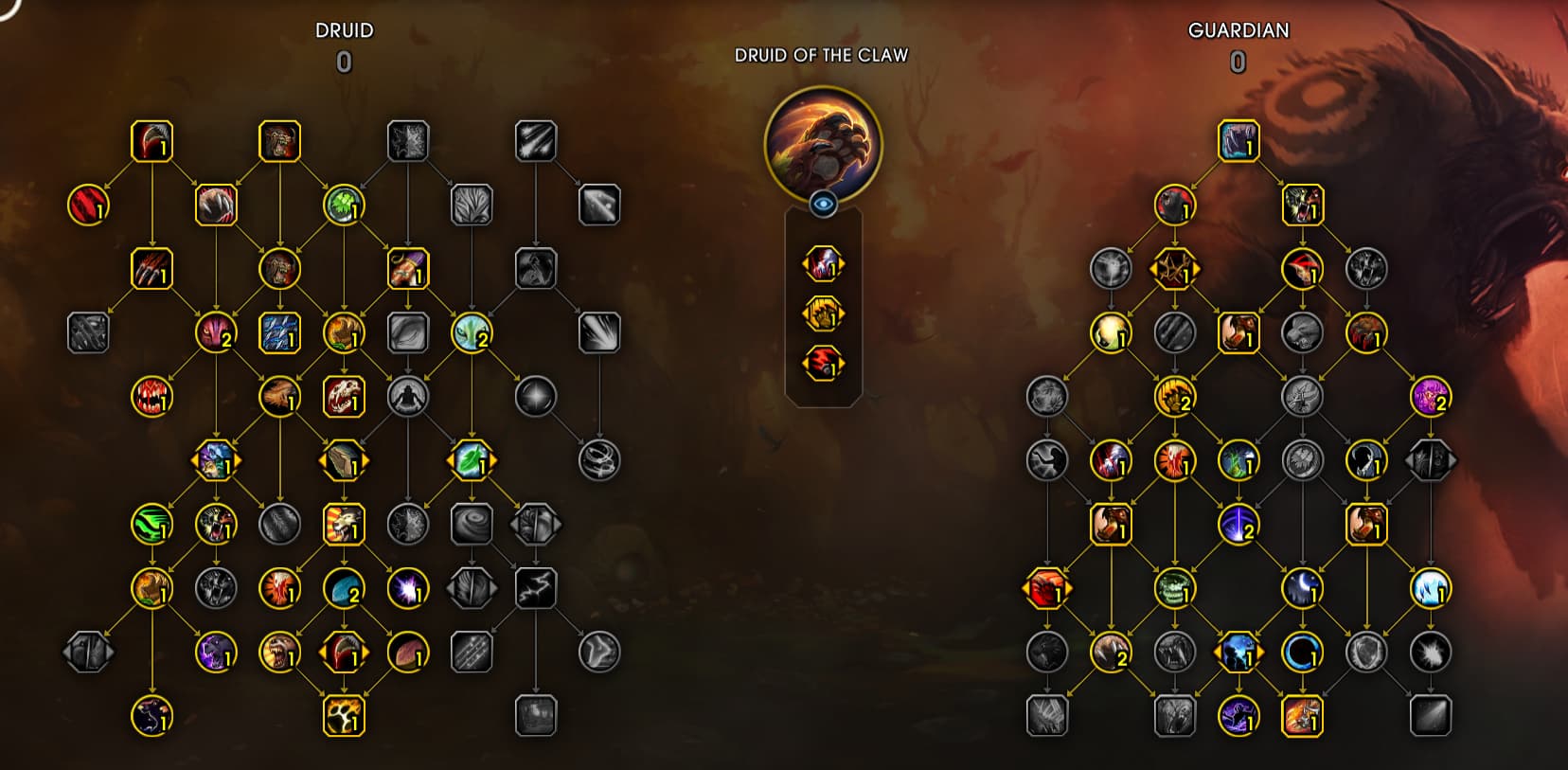Click the red fanged maw circular talent
This screenshot has height=770, width=1568.
pyautogui.click(x=151, y=397)
